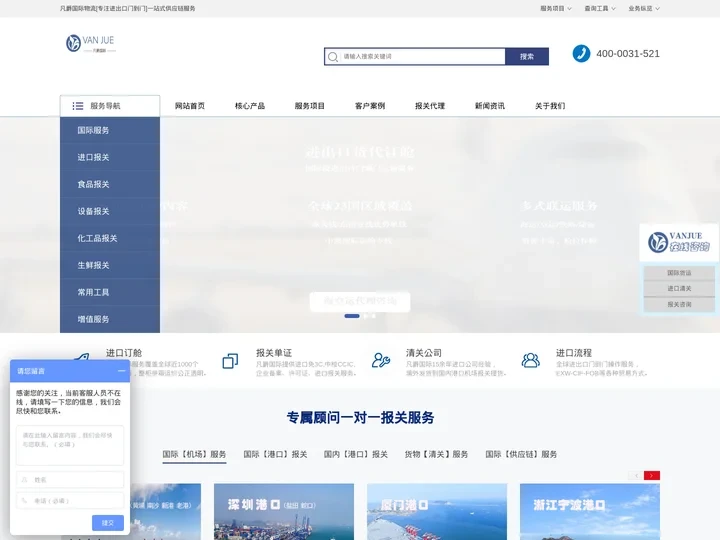This screenshot has width=720, height=540.
Task: Click the list icon beside 服务导航
Action: [x=78, y=106]
